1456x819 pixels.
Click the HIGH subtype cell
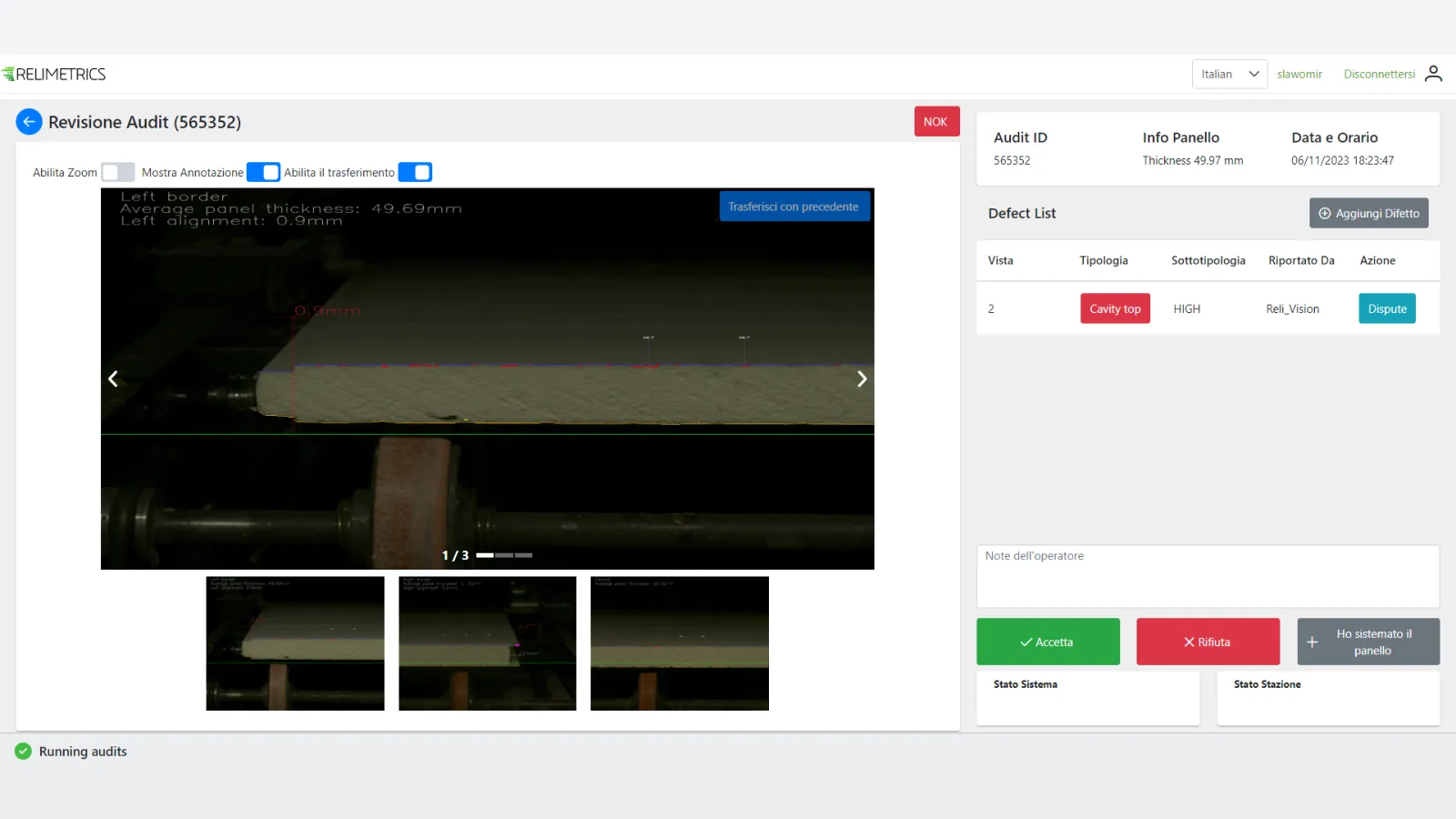pyautogui.click(x=1187, y=308)
